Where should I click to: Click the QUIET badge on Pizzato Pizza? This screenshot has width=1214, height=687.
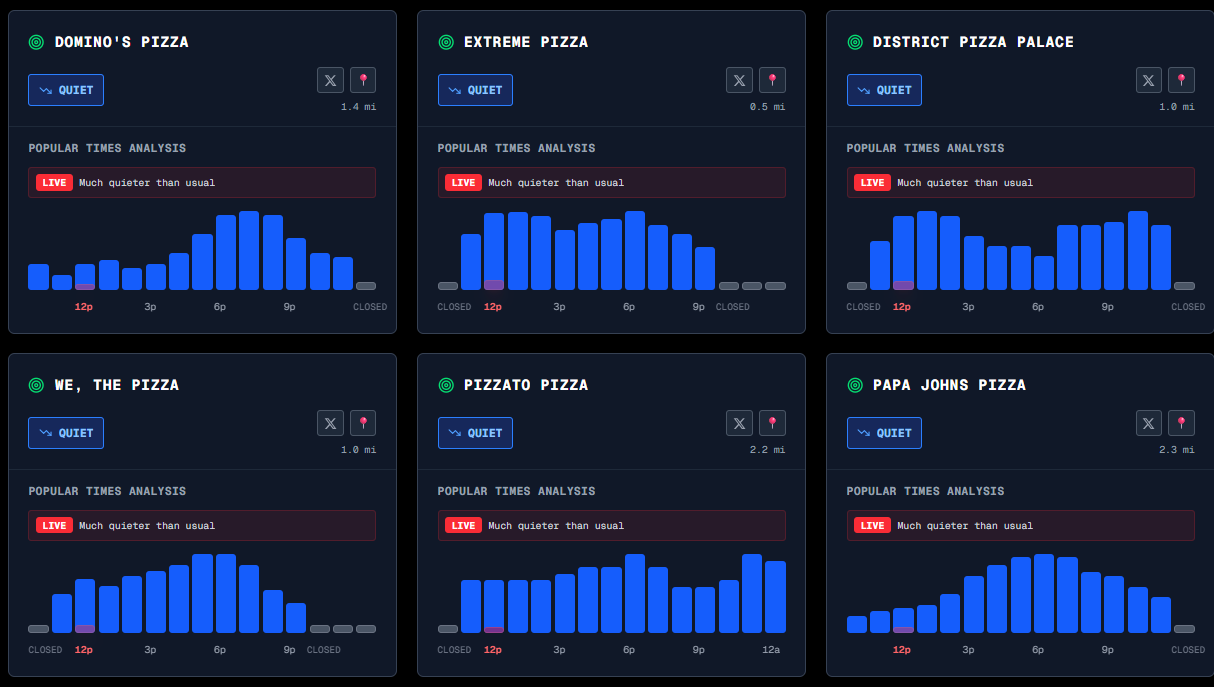pyautogui.click(x=475, y=433)
